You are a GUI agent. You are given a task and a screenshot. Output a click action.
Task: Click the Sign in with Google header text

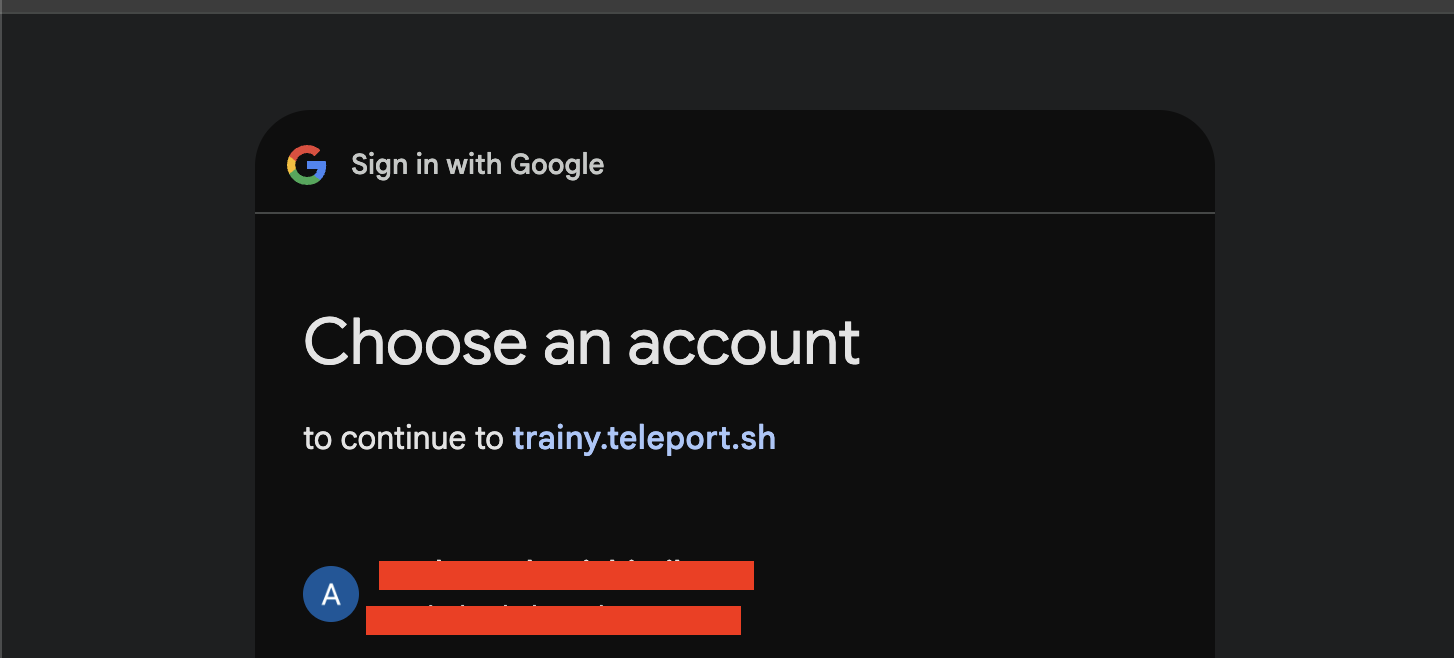coord(477,164)
